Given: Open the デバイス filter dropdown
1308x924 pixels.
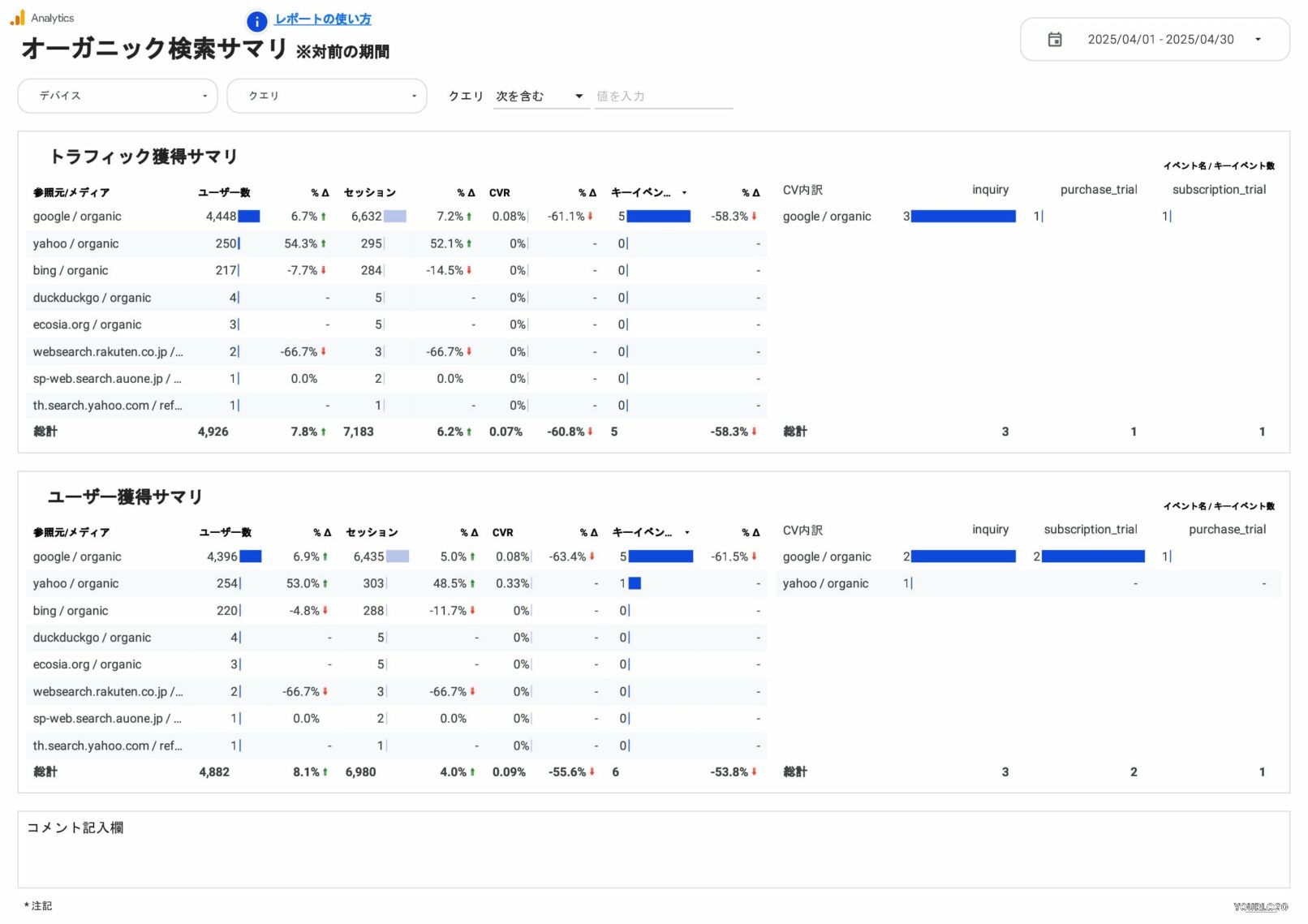Looking at the screenshot, I should point(117,96).
